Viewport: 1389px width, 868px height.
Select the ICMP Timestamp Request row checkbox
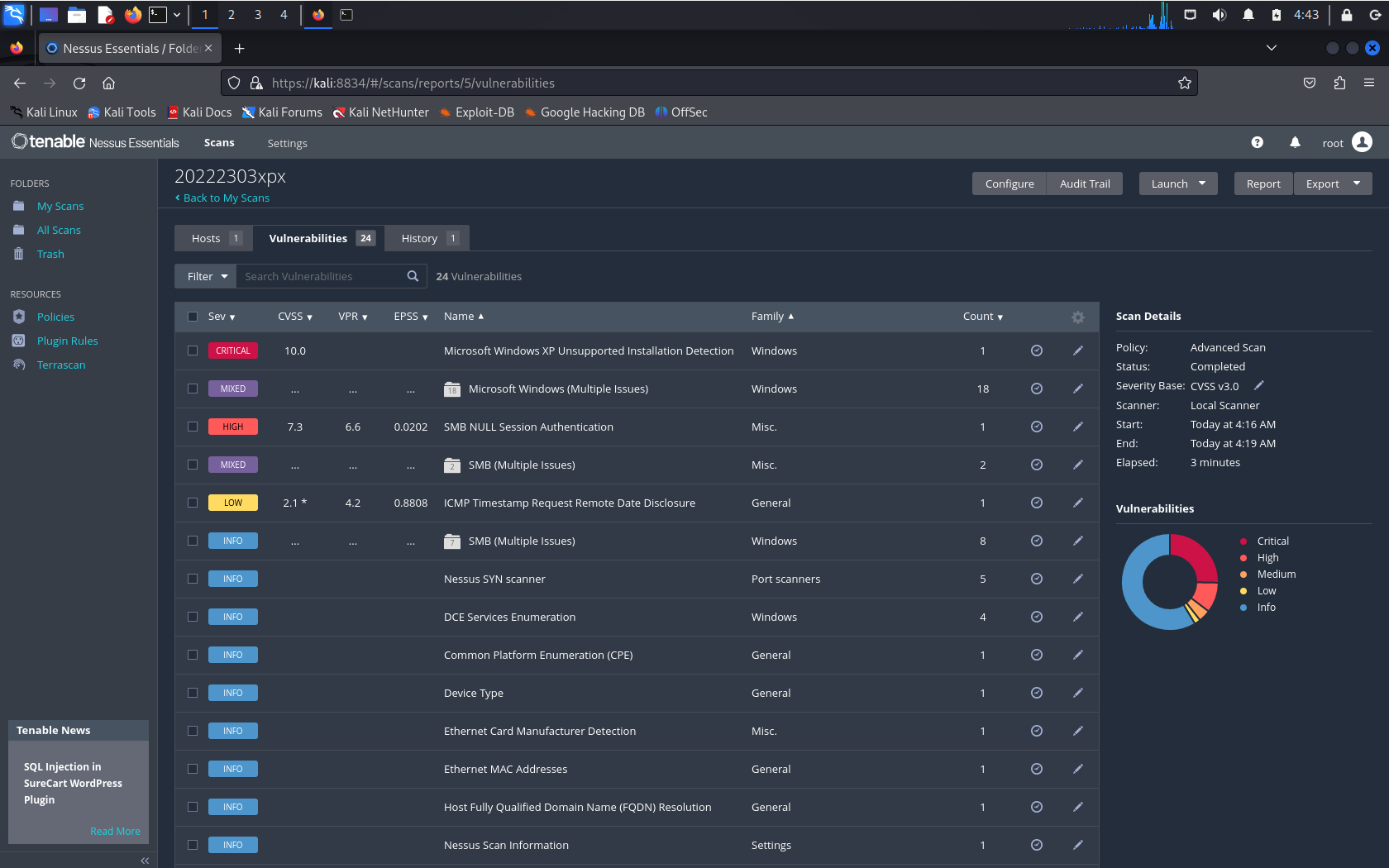coord(193,503)
